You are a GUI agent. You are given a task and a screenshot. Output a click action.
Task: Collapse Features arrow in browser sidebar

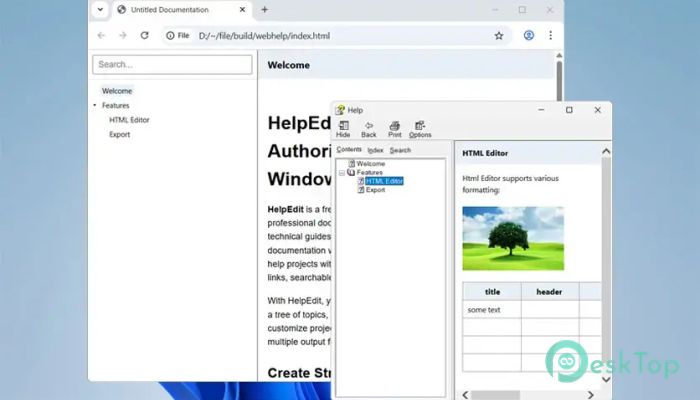pyautogui.click(x=95, y=105)
